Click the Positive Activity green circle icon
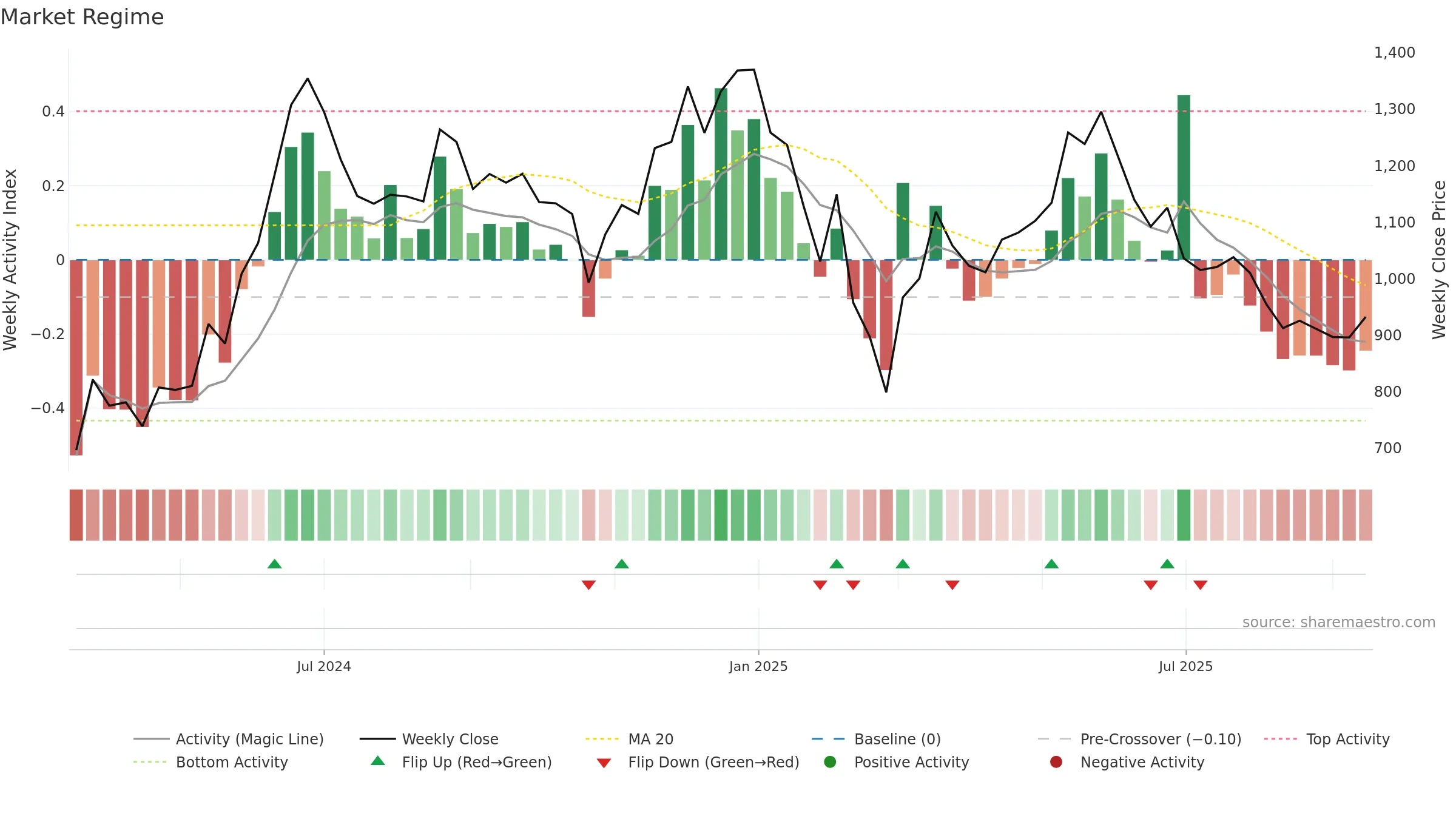This screenshot has height=819, width=1456. pos(830,762)
